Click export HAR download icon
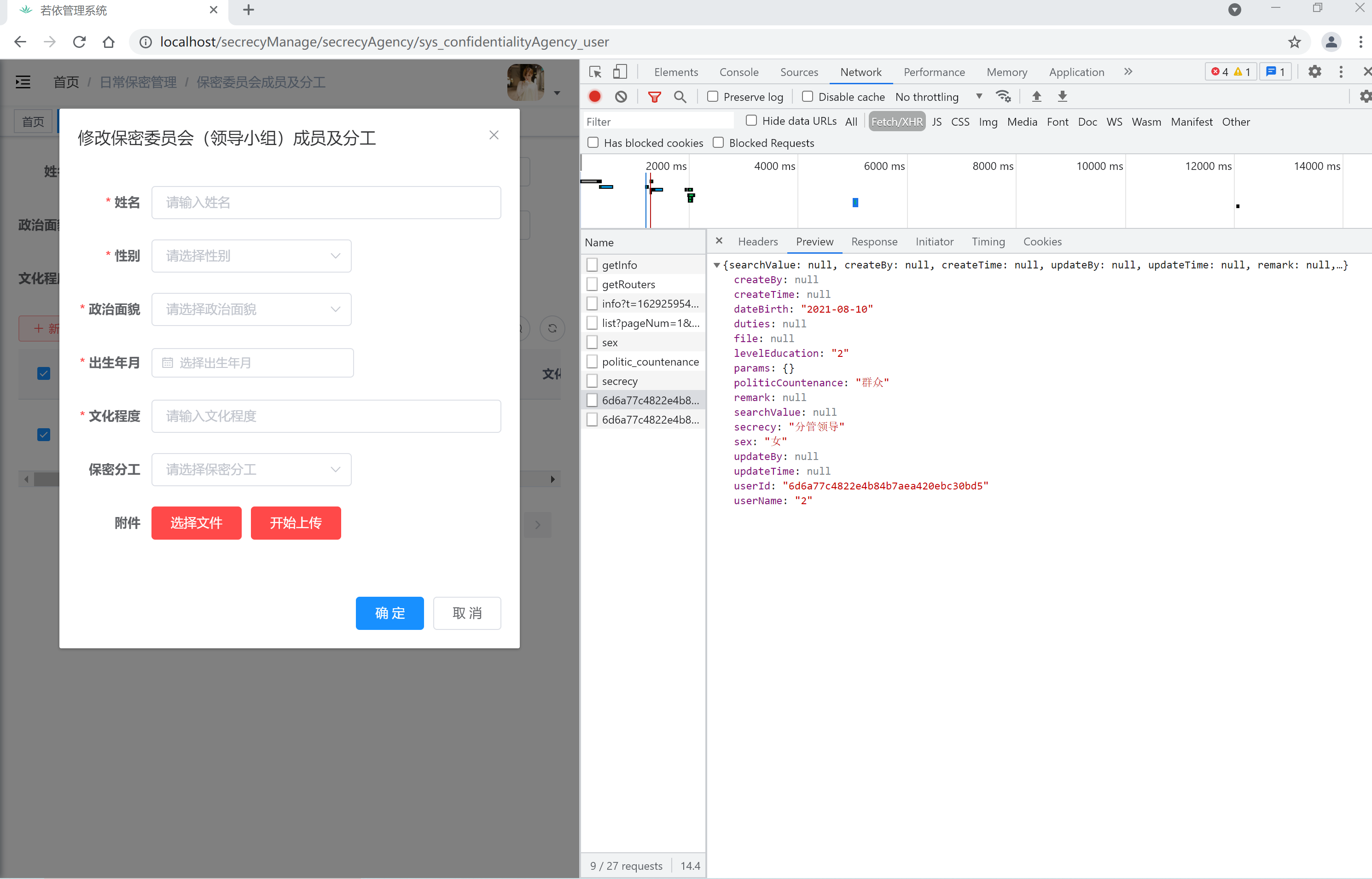1372x879 pixels. coord(1062,96)
